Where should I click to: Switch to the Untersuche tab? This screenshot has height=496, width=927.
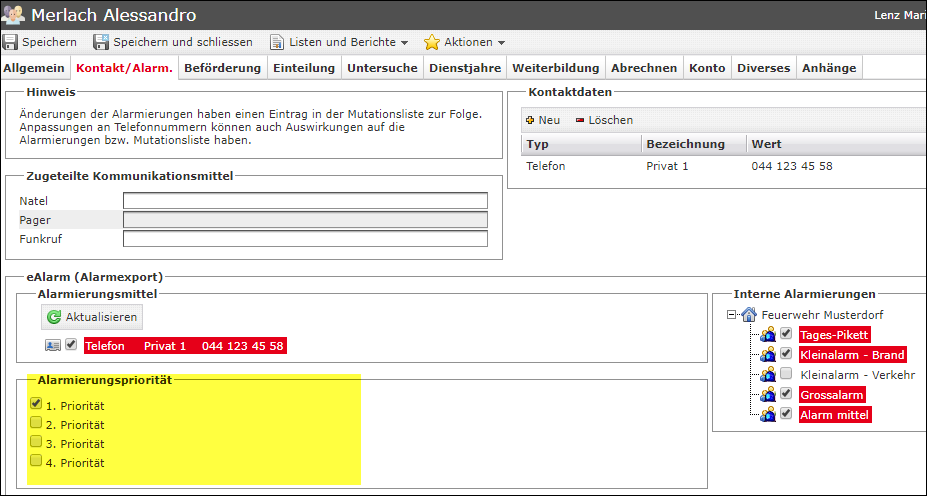[x=383, y=68]
